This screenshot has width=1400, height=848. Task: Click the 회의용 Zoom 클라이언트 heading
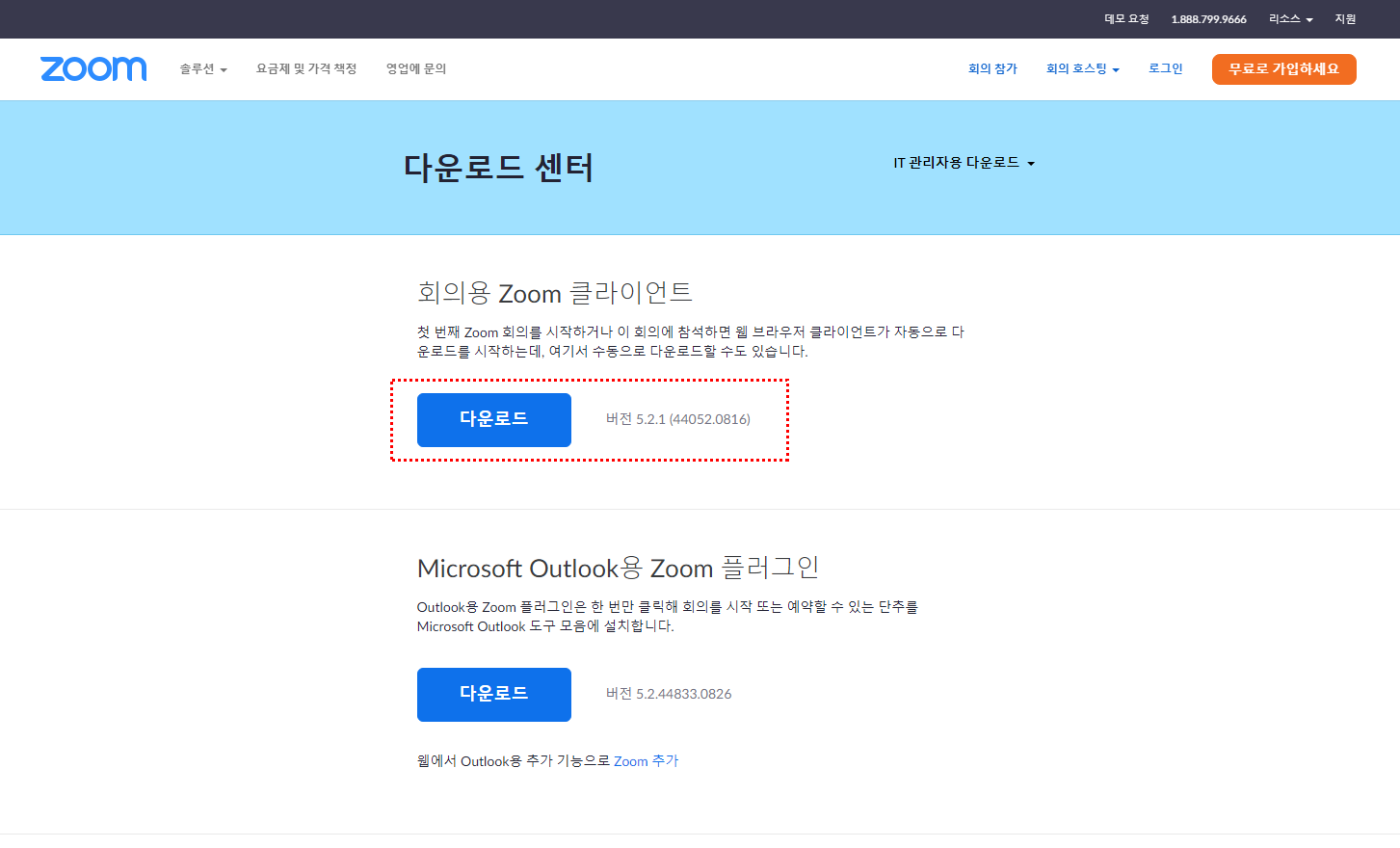point(554,293)
